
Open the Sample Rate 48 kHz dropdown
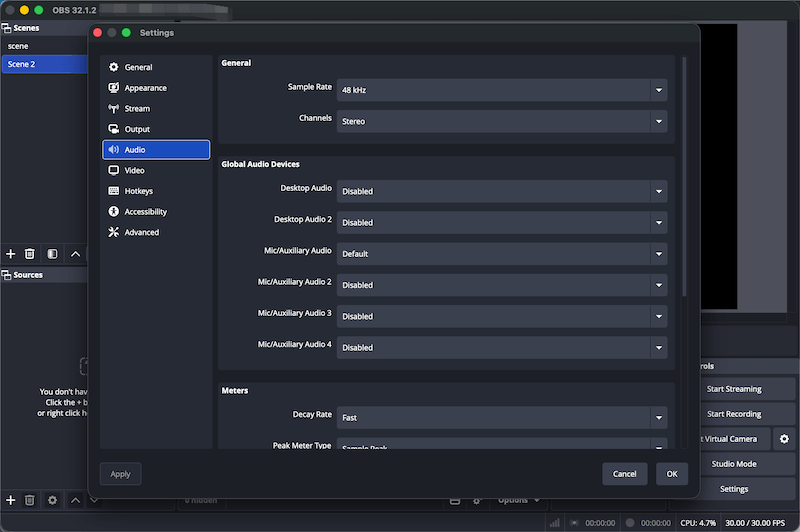pyautogui.click(x=502, y=90)
